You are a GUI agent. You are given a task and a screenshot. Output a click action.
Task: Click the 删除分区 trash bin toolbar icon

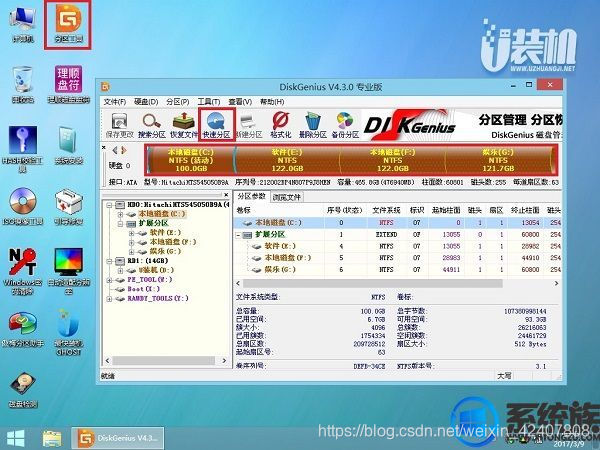click(313, 125)
